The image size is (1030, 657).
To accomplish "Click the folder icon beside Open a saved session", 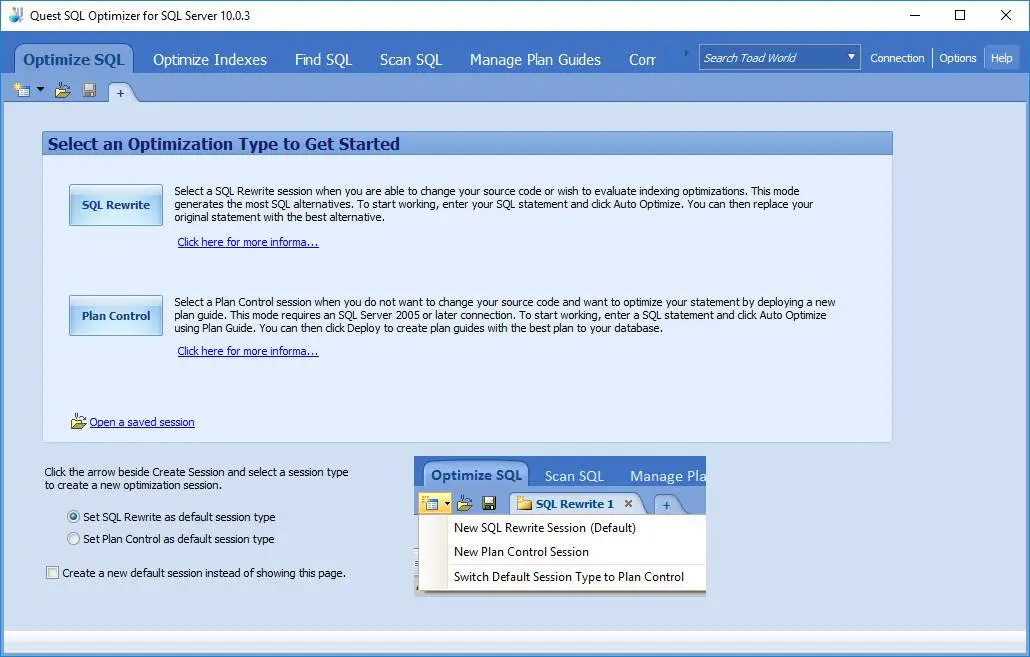I will point(78,422).
